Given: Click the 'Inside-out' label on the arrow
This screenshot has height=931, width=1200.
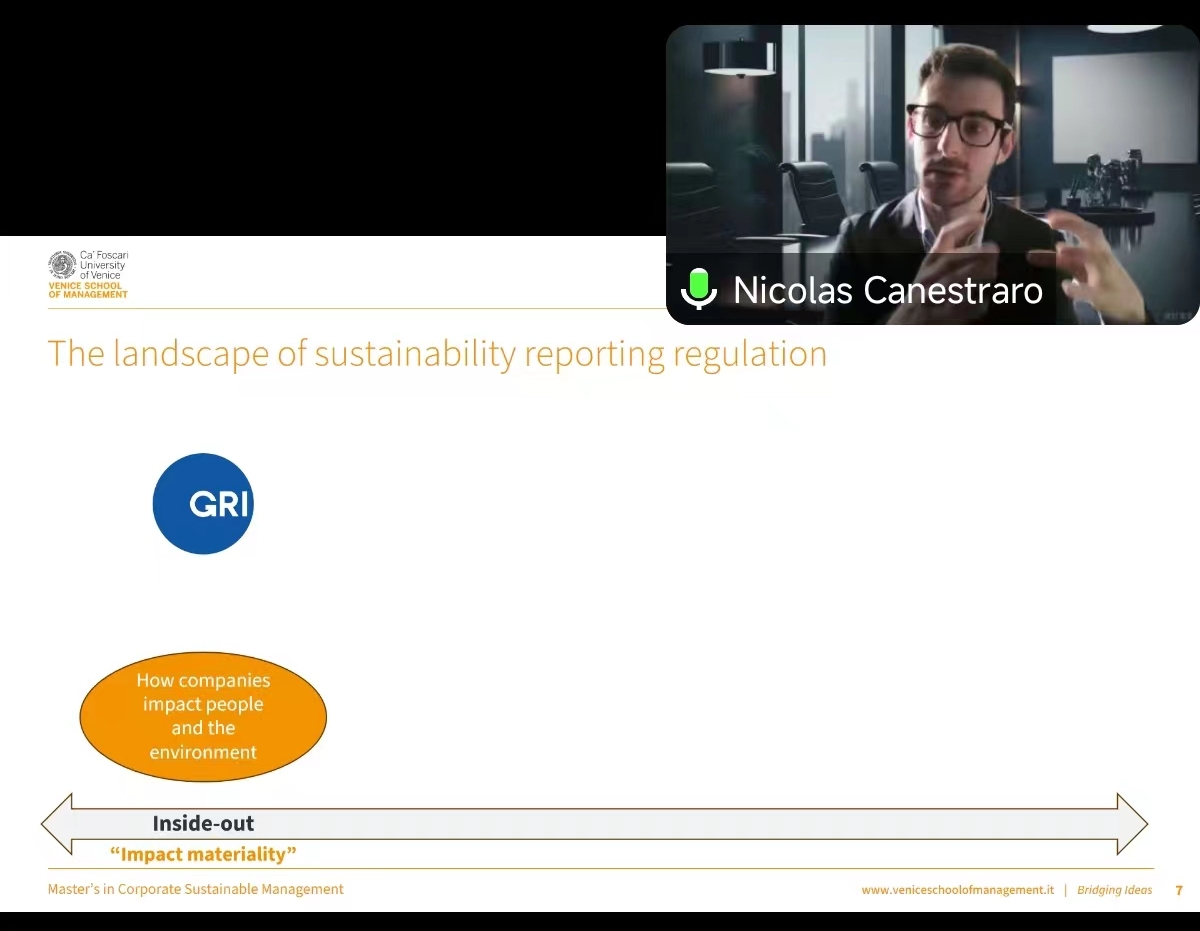Looking at the screenshot, I should point(203,824).
